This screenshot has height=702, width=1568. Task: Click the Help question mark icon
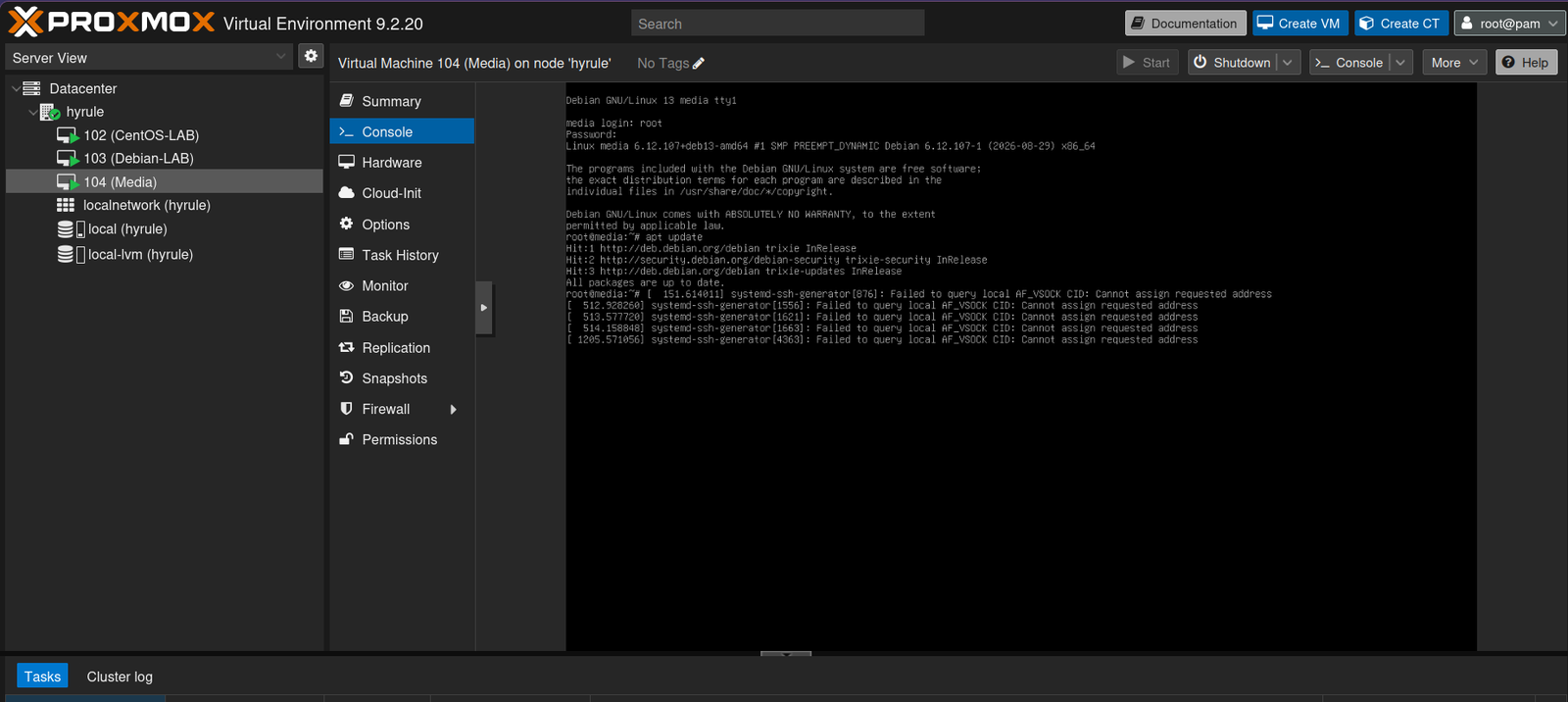tap(1508, 62)
